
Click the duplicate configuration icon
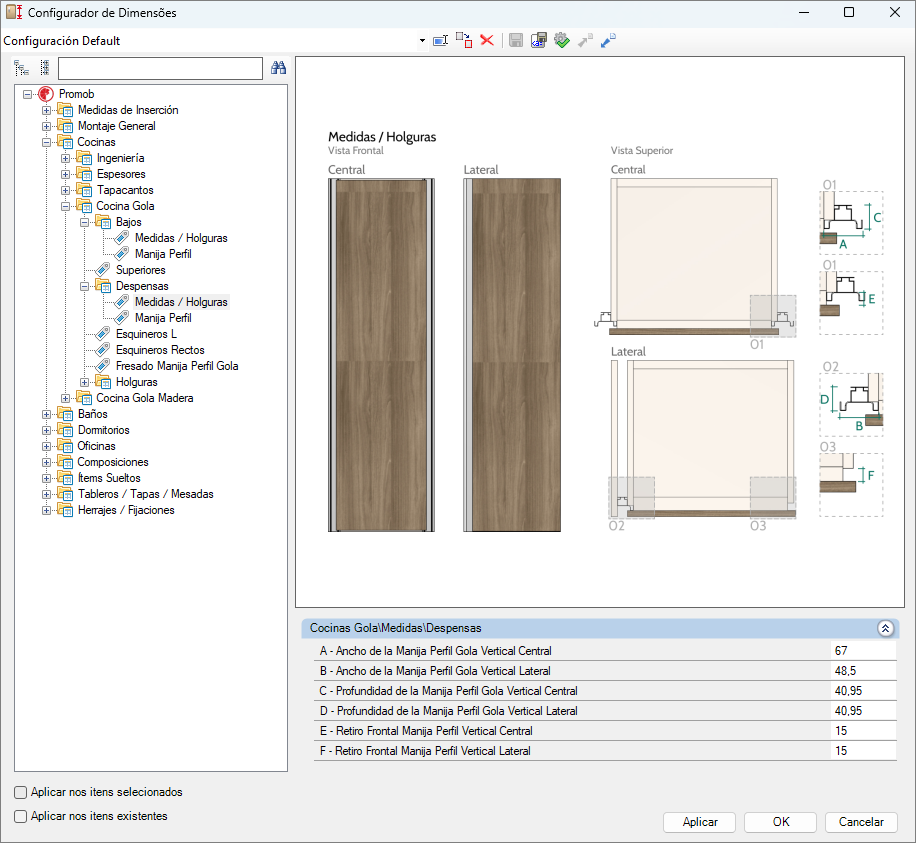464,40
